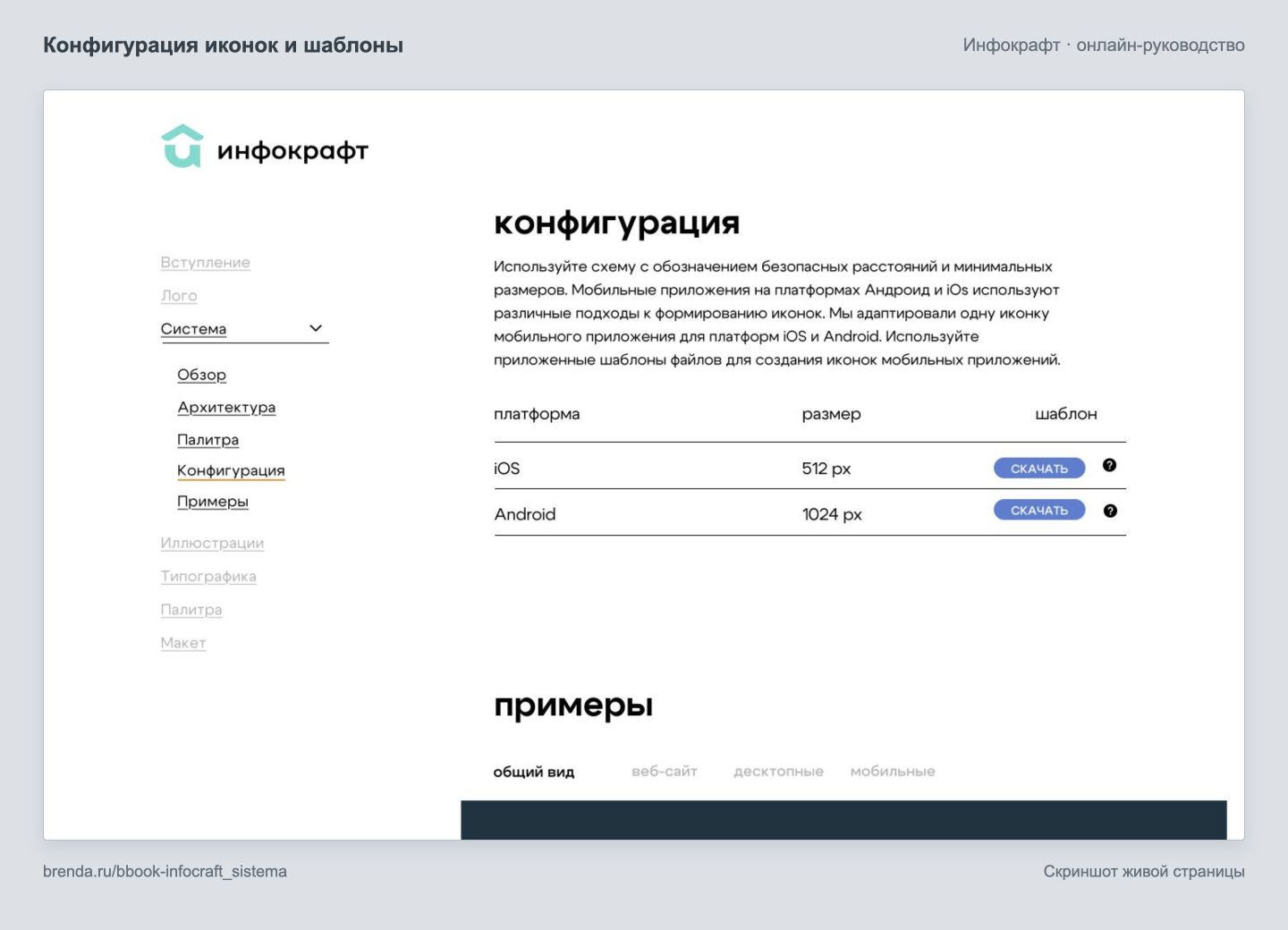The height and width of the screenshot is (930, 1288).
Task: Switch to the веб-сайт tab
Action: [665, 772]
